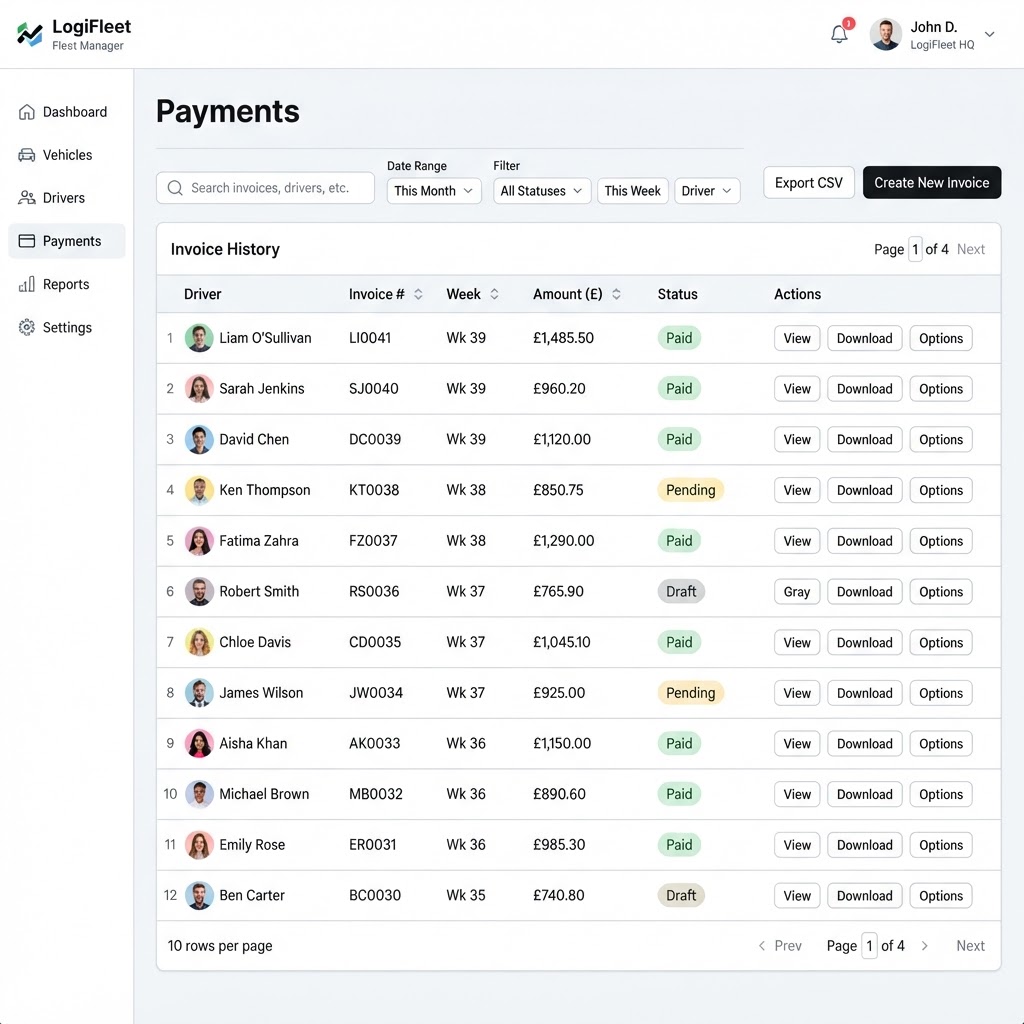Viewport: 1024px width, 1024px height.
Task: Click driver name James Wilson
Action: 261,693
